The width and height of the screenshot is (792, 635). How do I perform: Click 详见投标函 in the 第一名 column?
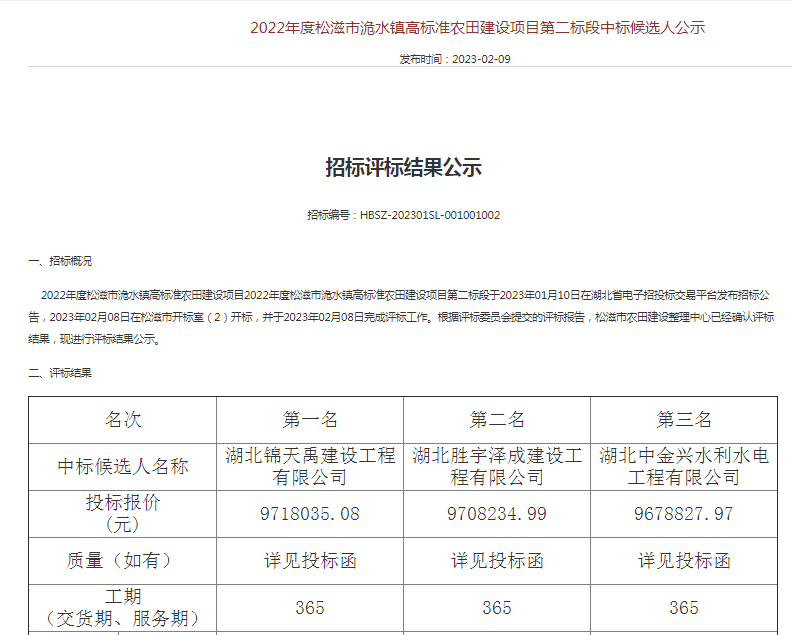coord(310,561)
